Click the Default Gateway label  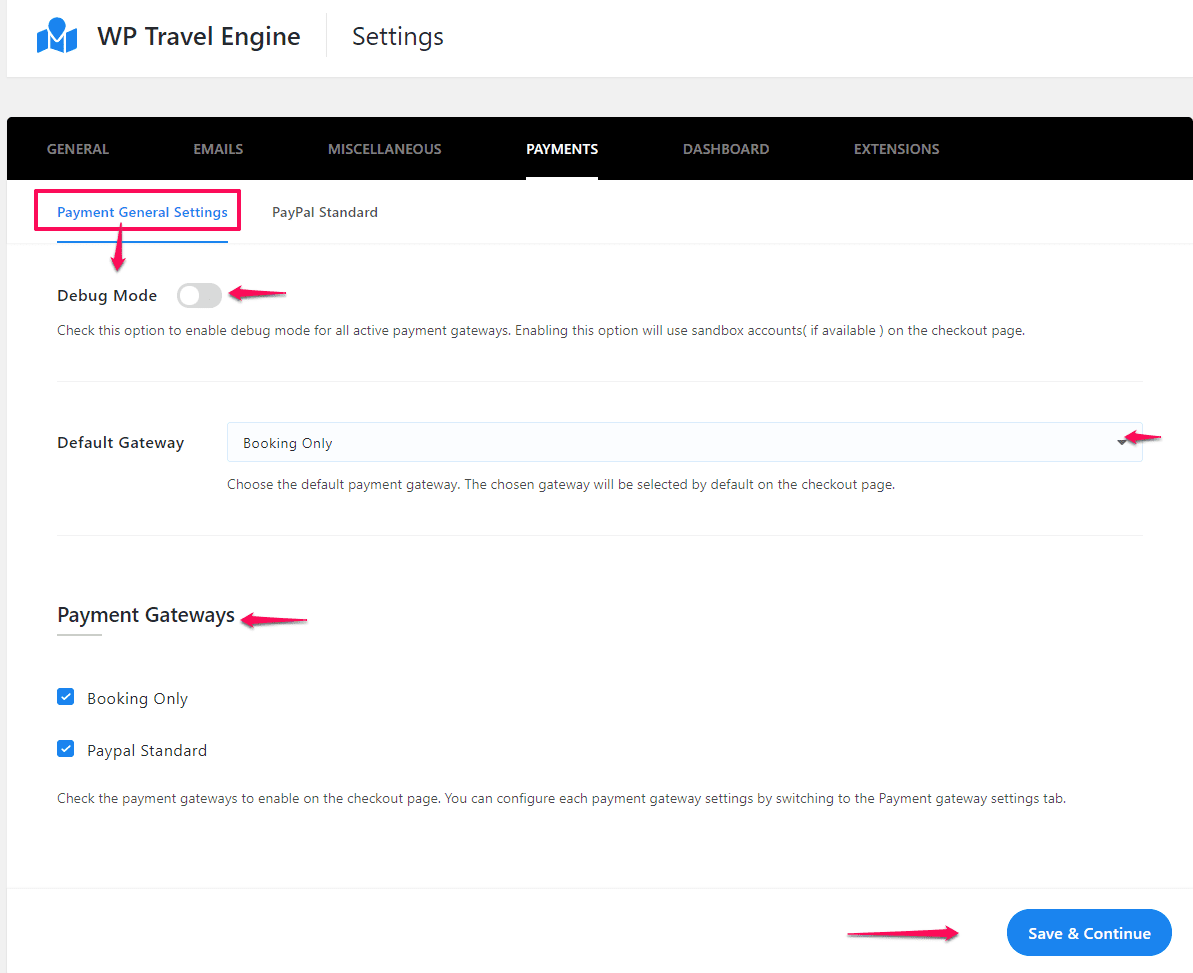120,443
